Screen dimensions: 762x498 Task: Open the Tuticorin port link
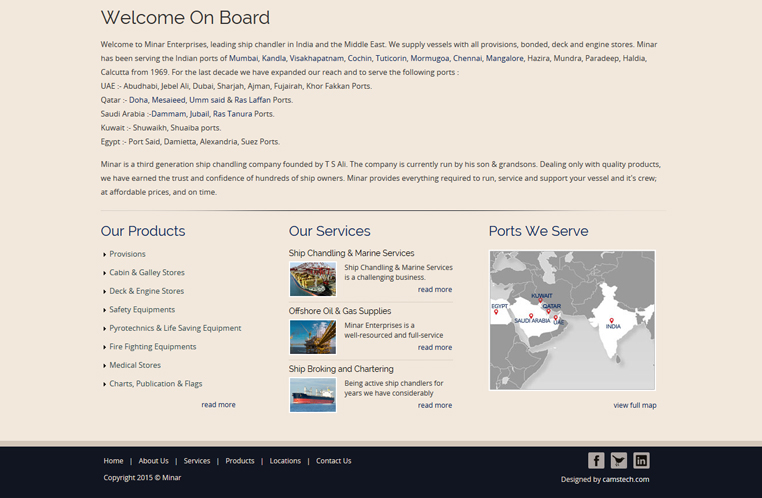coord(391,58)
